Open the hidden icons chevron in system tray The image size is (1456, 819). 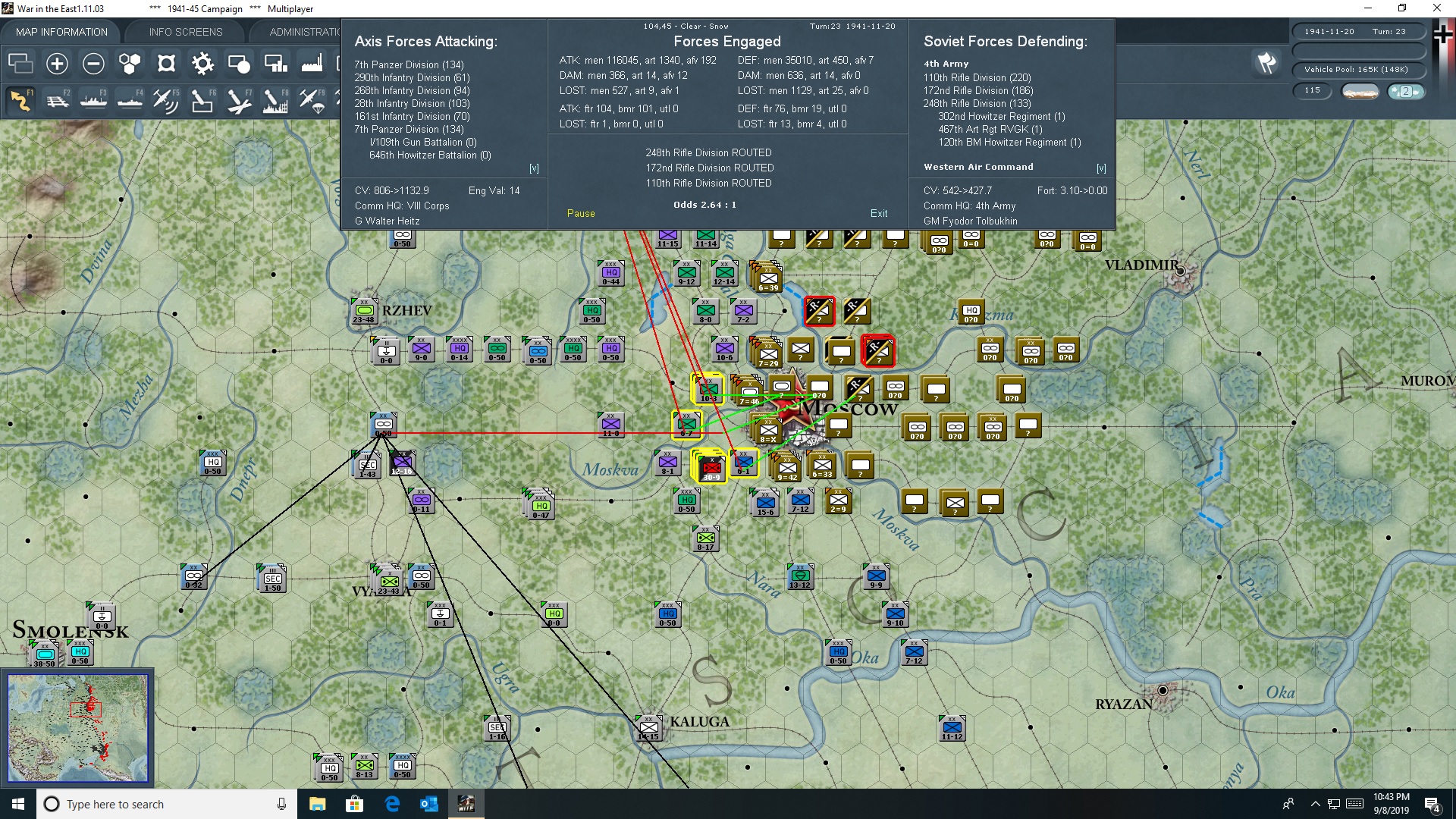[x=1316, y=804]
